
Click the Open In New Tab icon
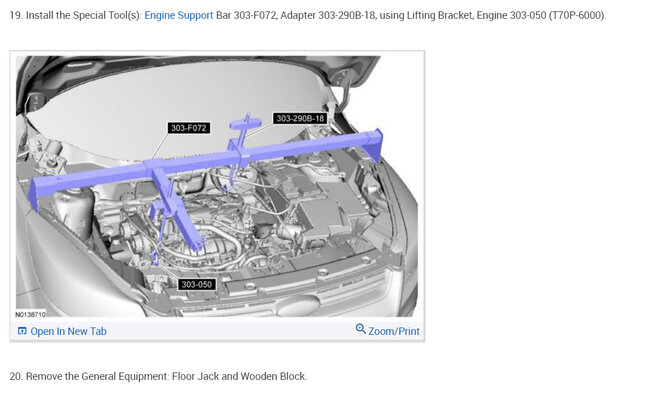point(22,331)
